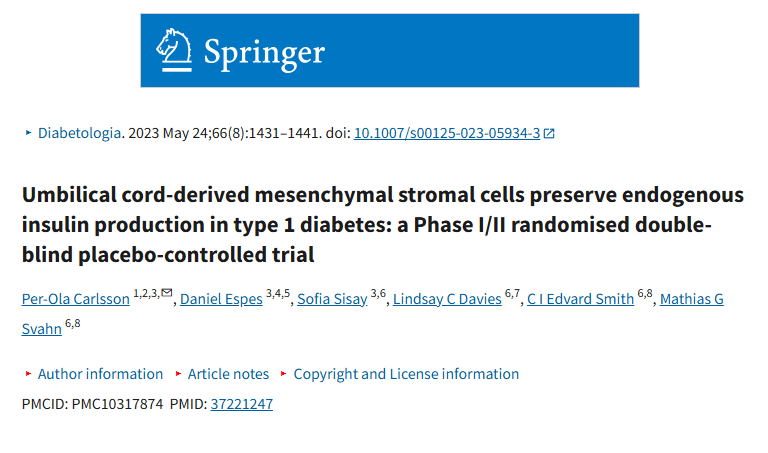Open PMID 37221247 link
The width and height of the screenshot is (768, 453).
pos(241,404)
